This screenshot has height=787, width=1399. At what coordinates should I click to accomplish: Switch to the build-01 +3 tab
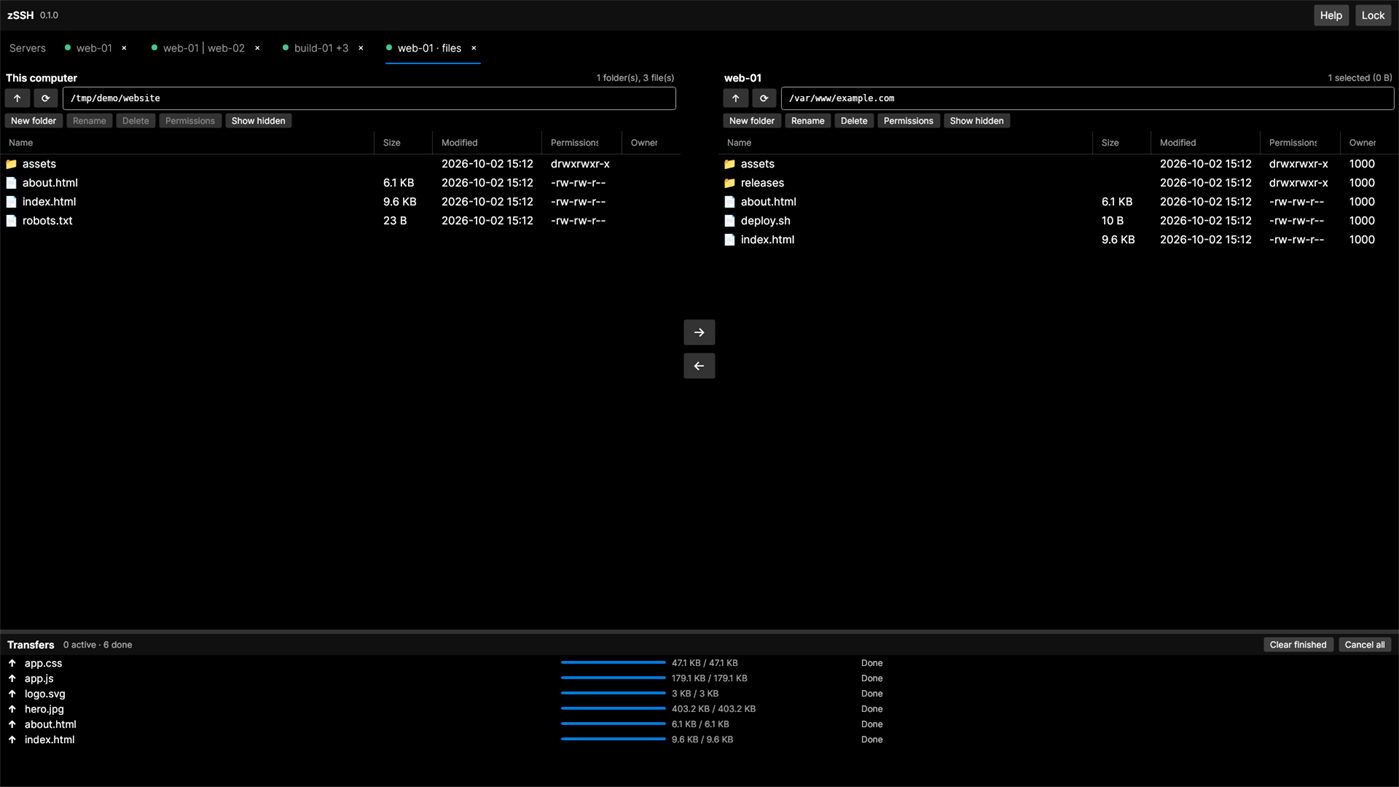point(321,48)
